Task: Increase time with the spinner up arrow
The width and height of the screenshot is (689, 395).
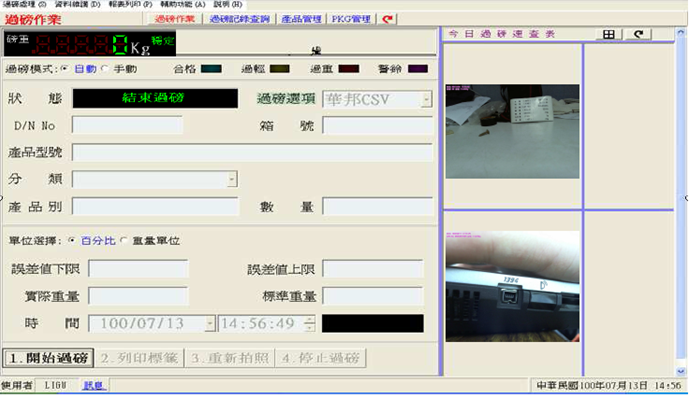Action: click(309, 320)
